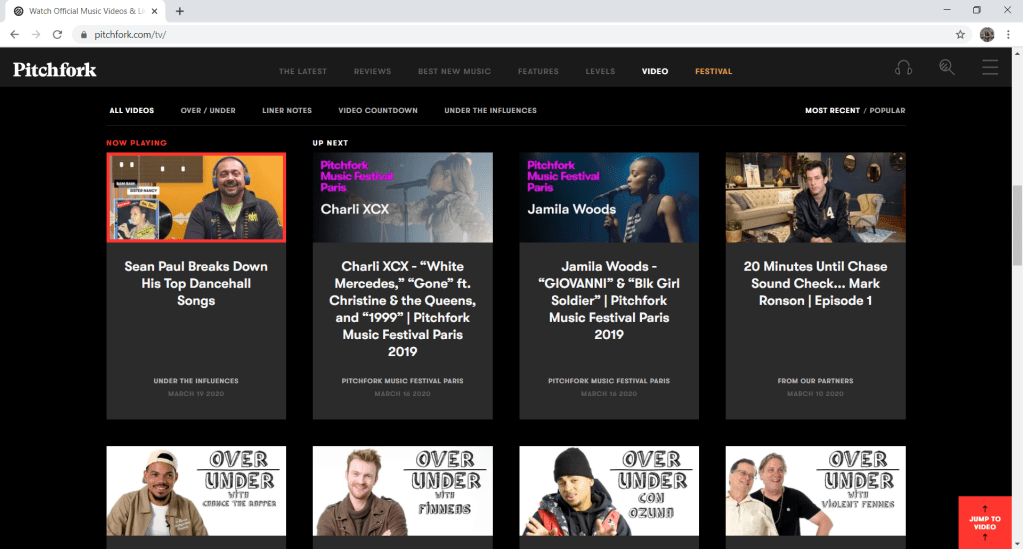This screenshot has height=549, width=1023.
Task: Click the address bar URL field
Action: [500, 34]
